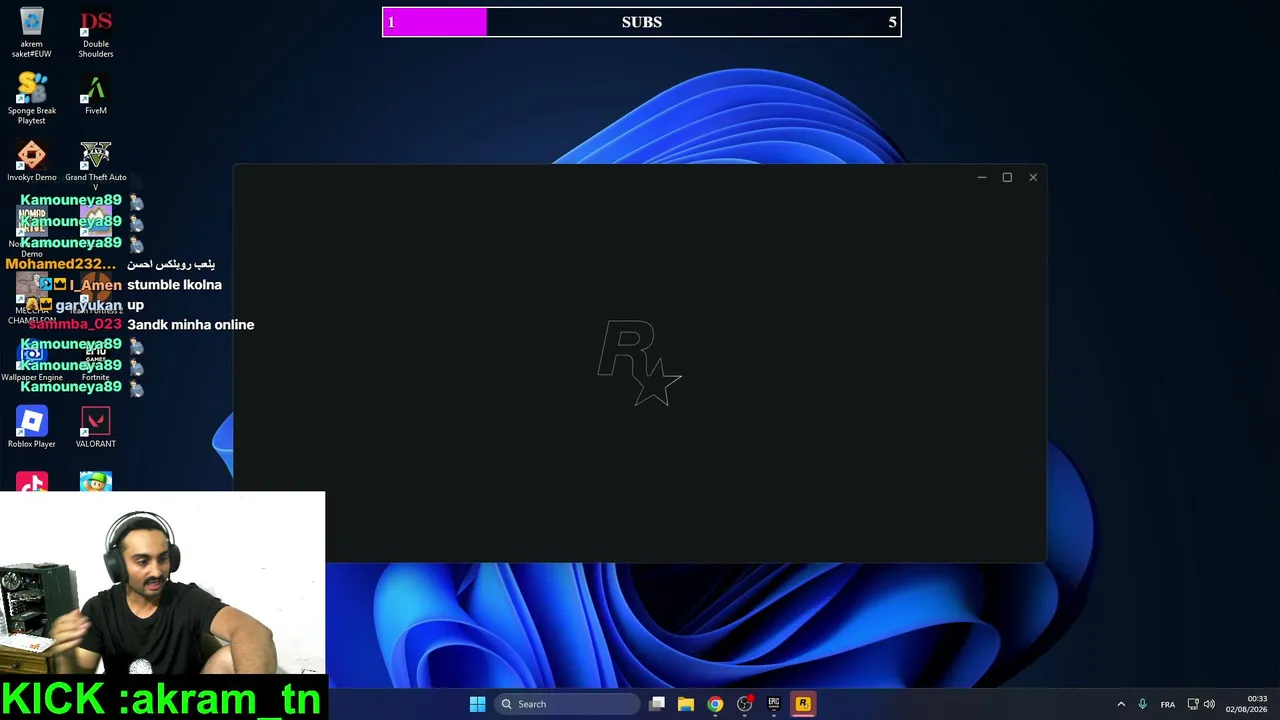Open the network status tray icon
The image size is (1280, 720).
coord(1192,704)
